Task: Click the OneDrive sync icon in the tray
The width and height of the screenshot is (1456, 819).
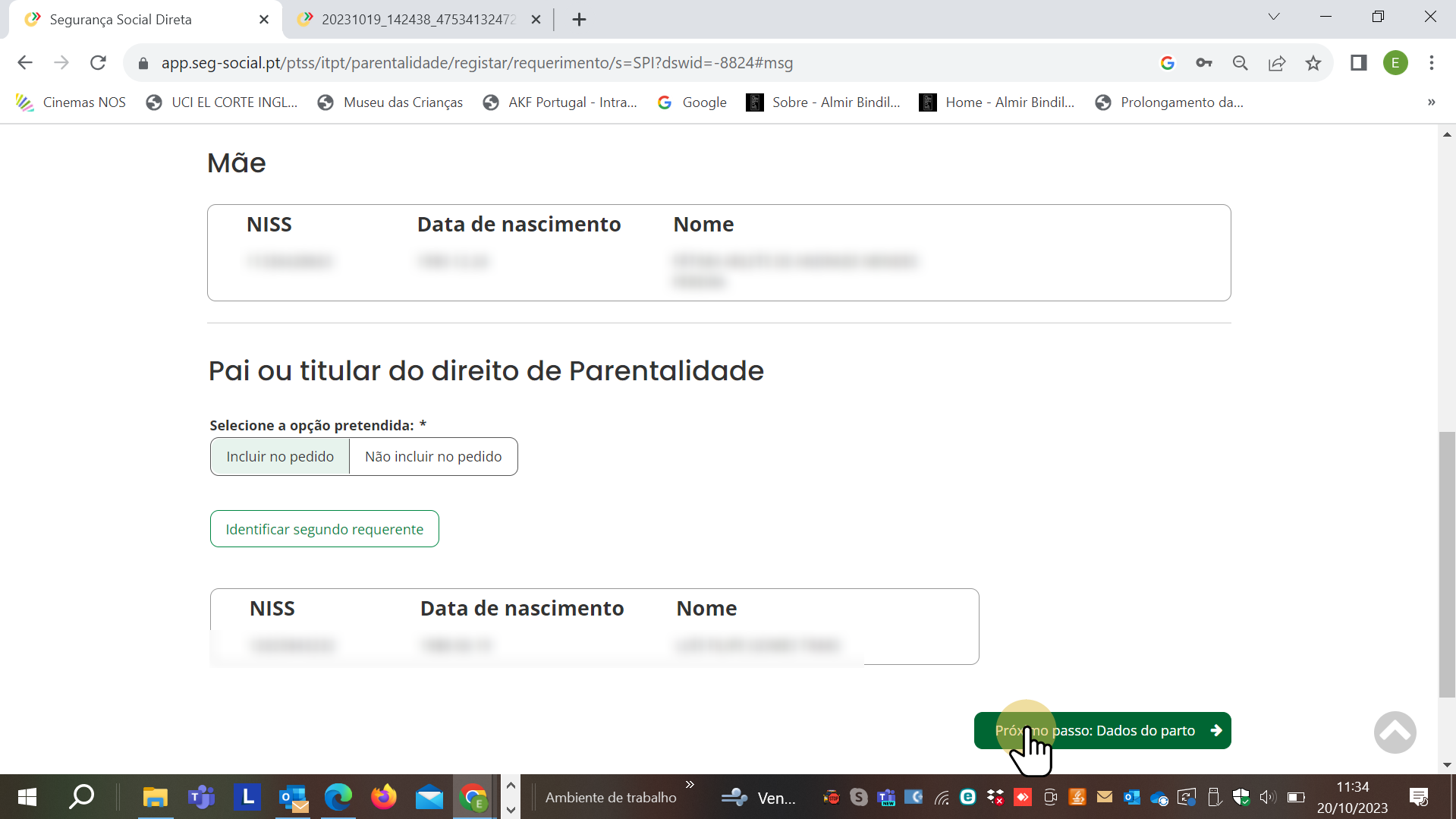Action: pyautogui.click(x=1159, y=797)
